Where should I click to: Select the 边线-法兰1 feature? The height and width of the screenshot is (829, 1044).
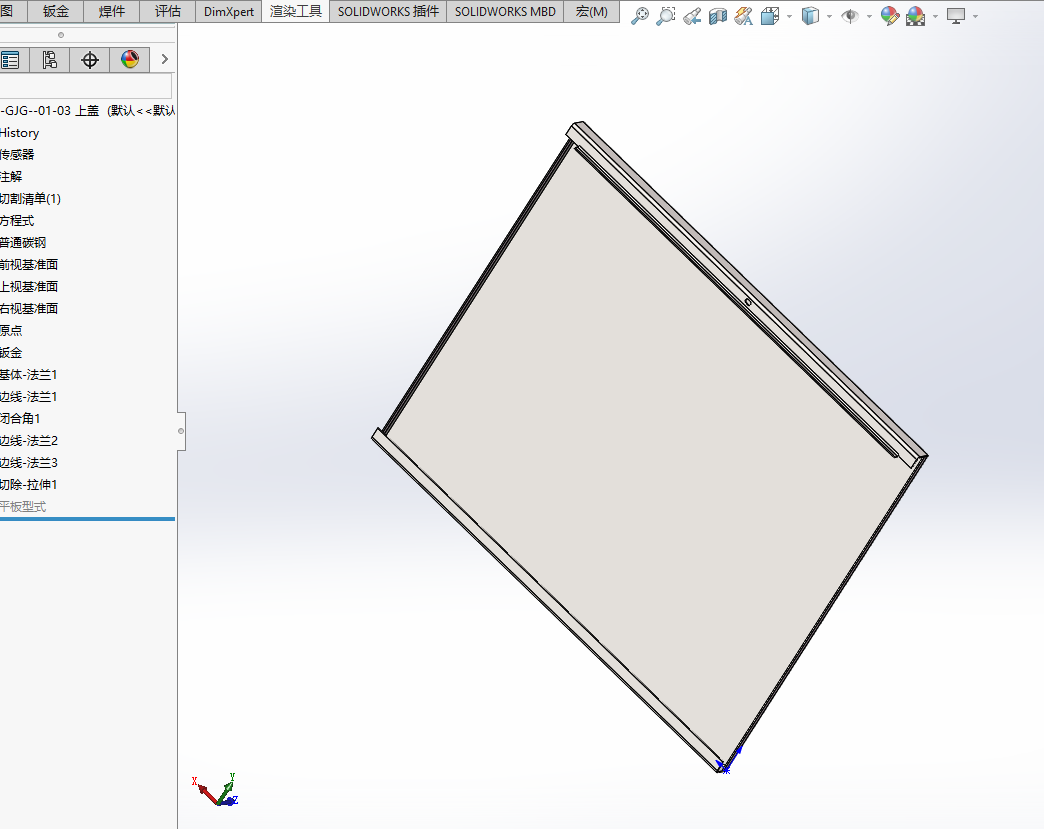click(29, 396)
